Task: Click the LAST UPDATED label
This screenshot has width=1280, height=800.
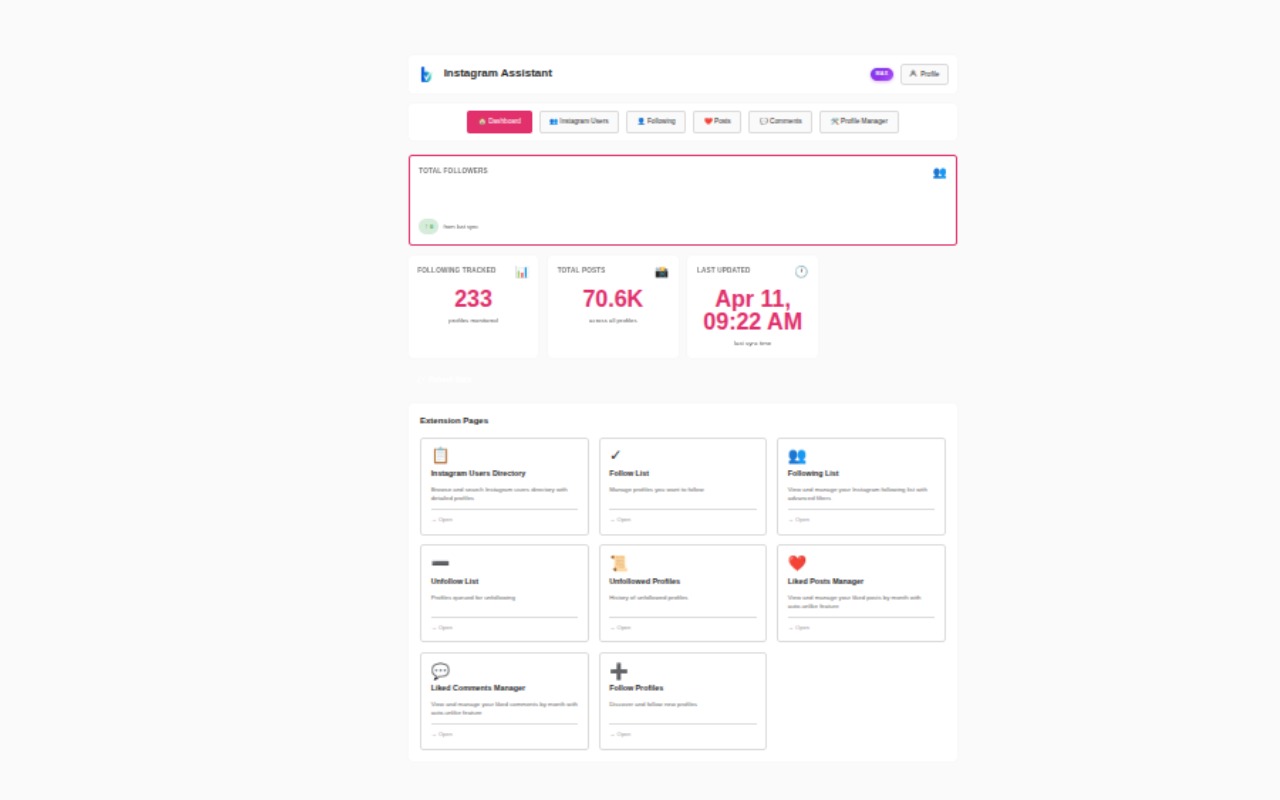Action: 723,270
